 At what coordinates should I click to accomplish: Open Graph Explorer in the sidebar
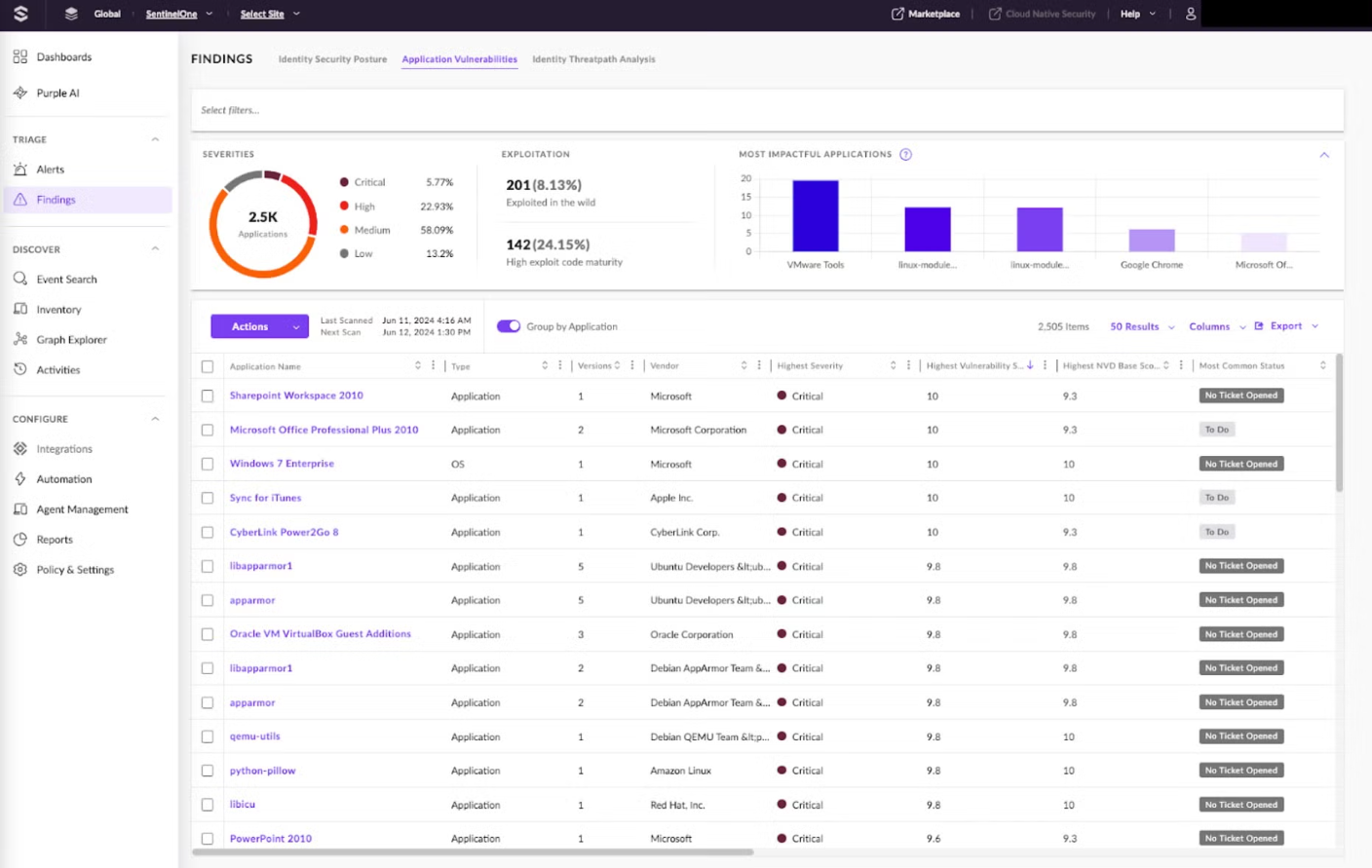click(x=71, y=340)
